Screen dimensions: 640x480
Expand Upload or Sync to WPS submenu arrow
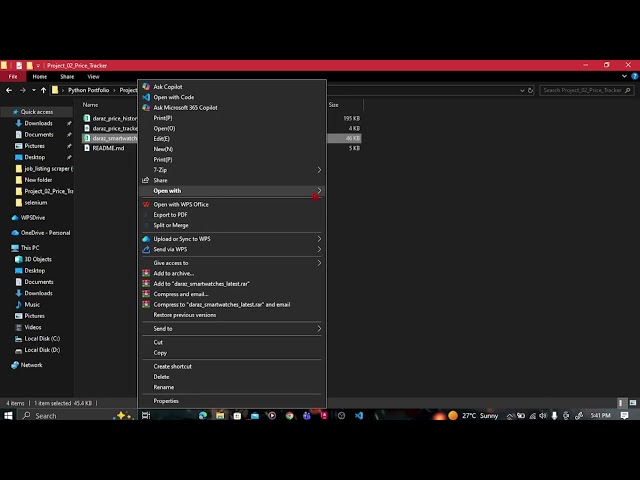tap(319, 239)
